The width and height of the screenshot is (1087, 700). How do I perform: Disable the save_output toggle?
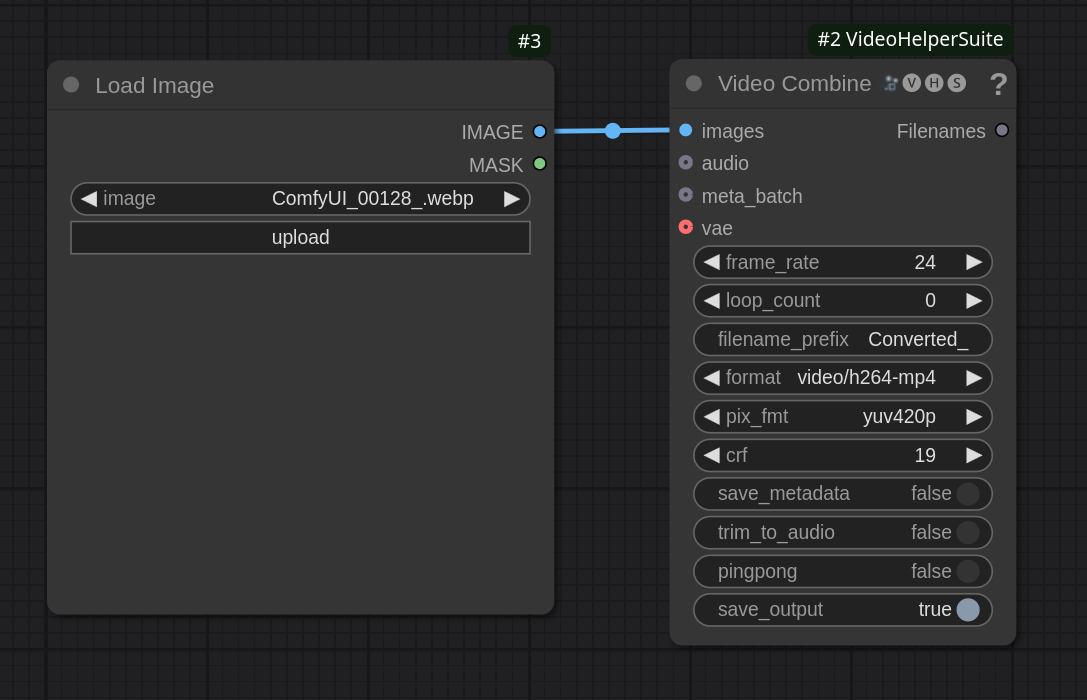(967, 610)
